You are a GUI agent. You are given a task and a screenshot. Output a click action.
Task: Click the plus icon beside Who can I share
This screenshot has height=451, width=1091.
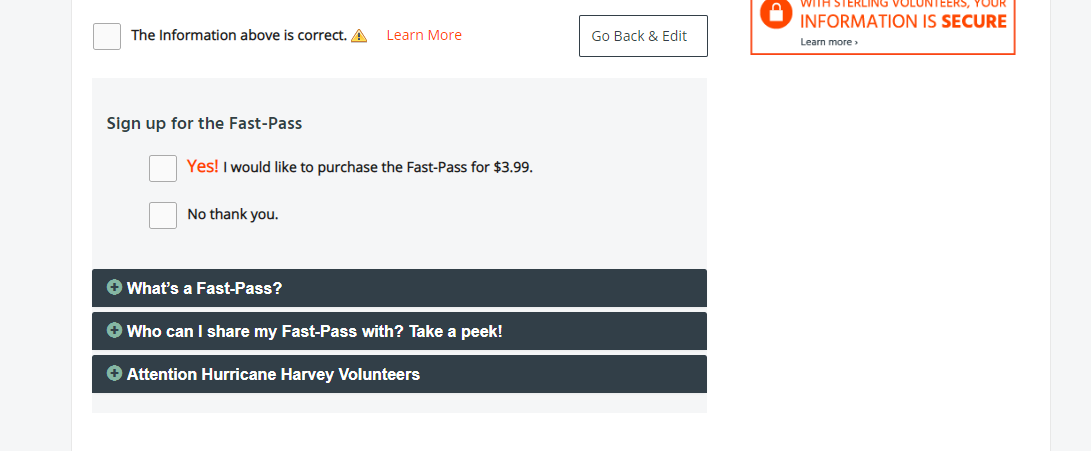tap(114, 330)
